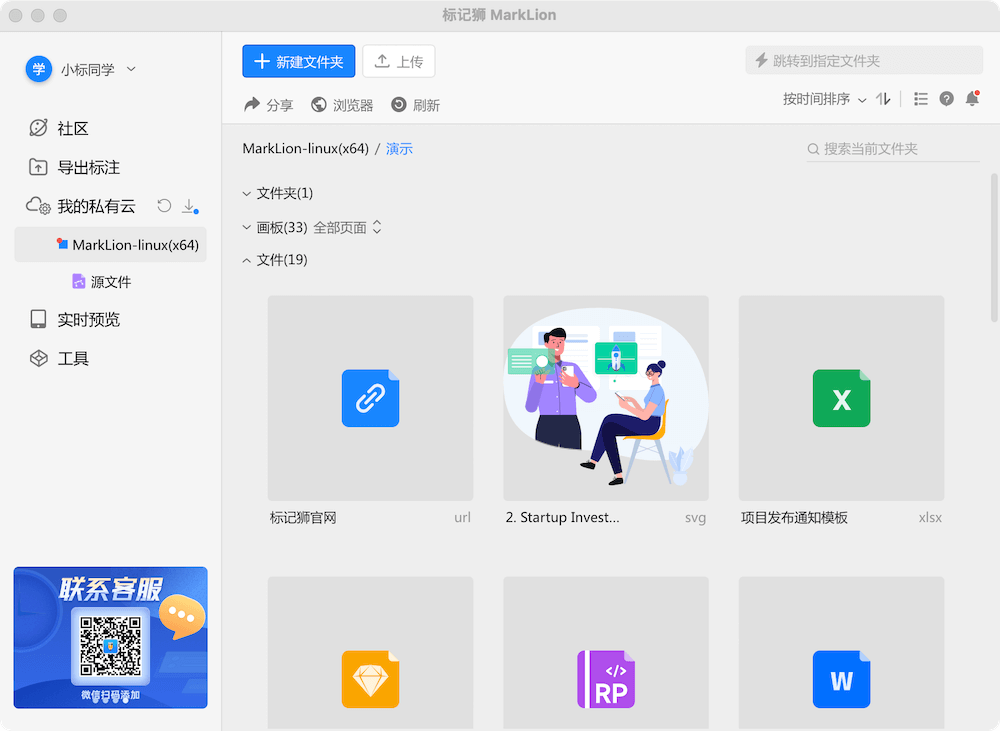This screenshot has height=731, width=1000.
Task: Open the 分享 sharing function
Action: [268, 104]
